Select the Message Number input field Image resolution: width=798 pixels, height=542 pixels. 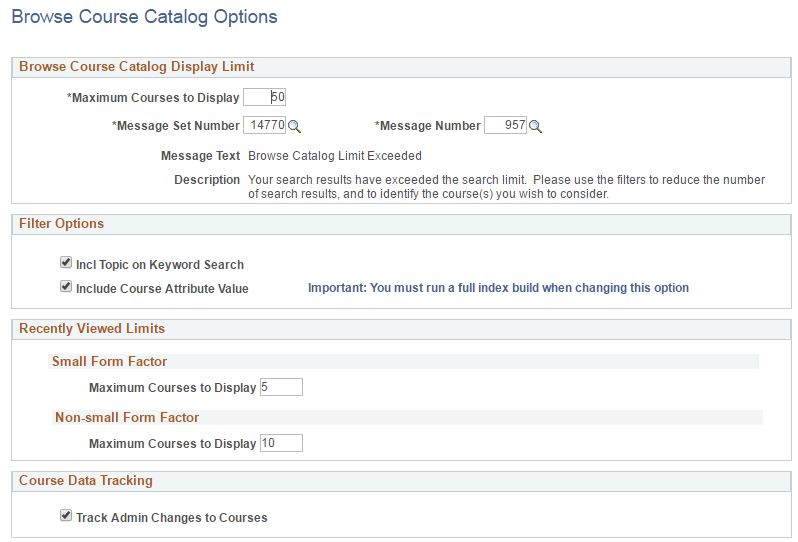coord(506,126)
